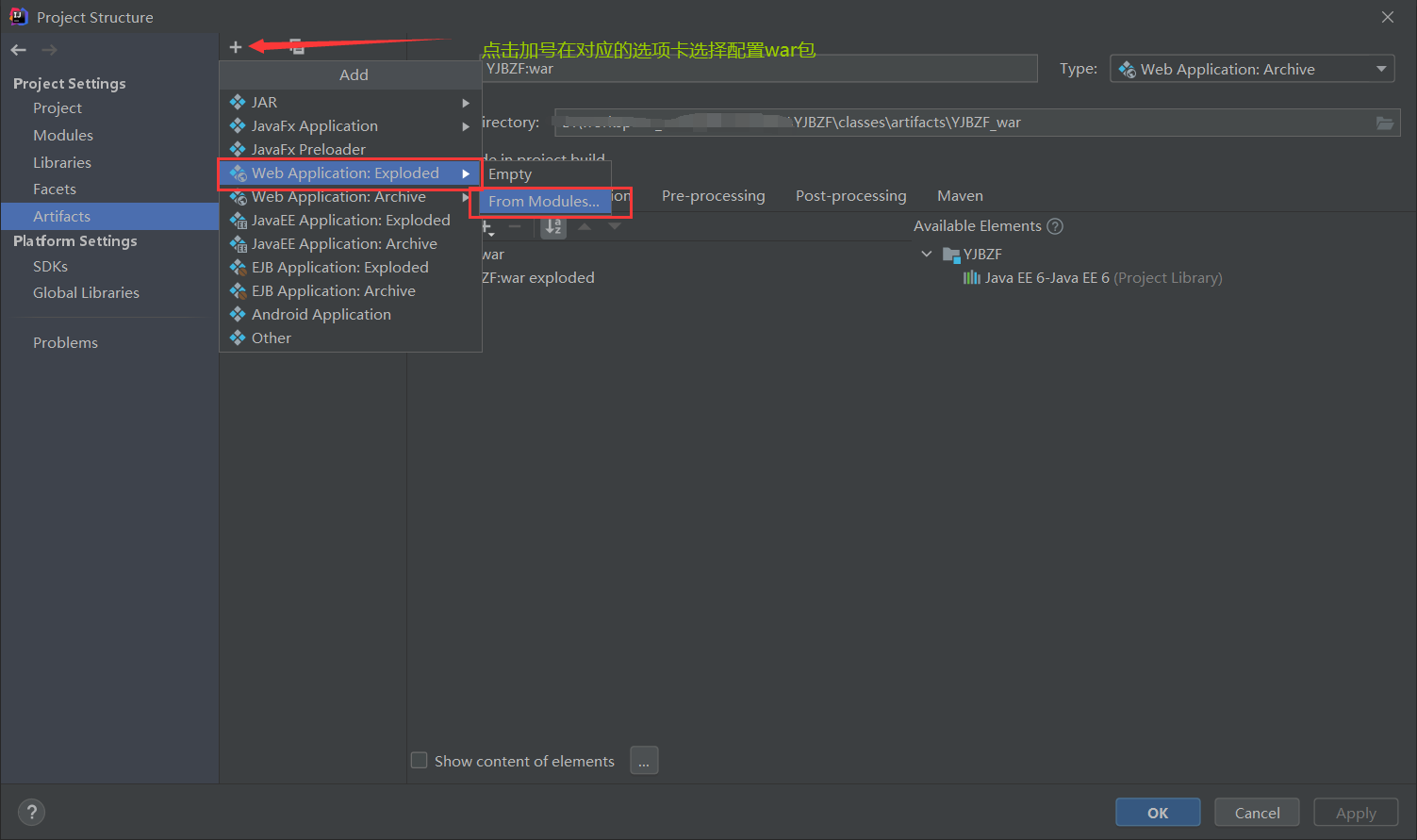Browse output directory with folder icon
This screenshot has height=840, width=1417.
[x=1384, y=123]
